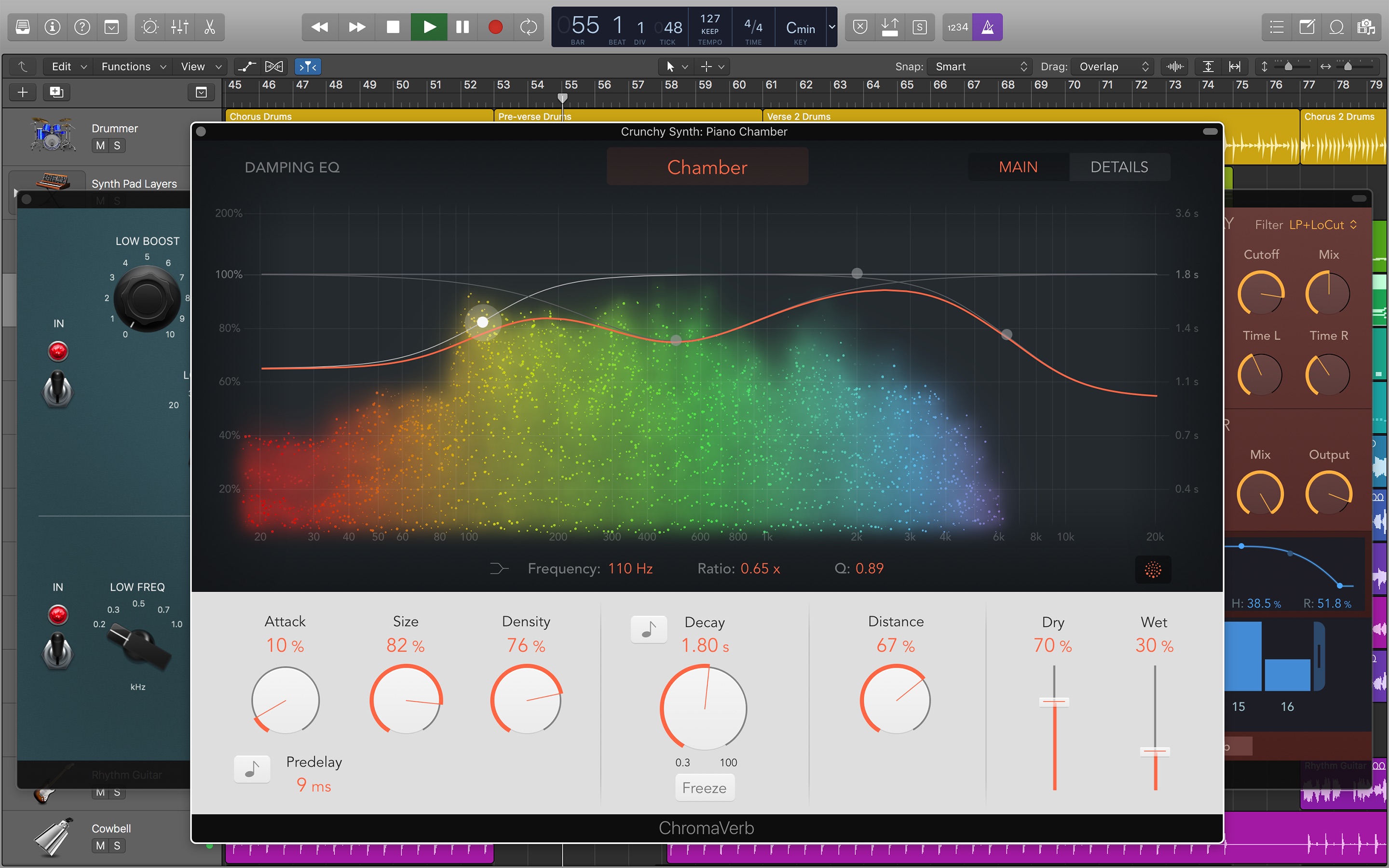
Task: Open the Functions menu
Action: [133, 67]
